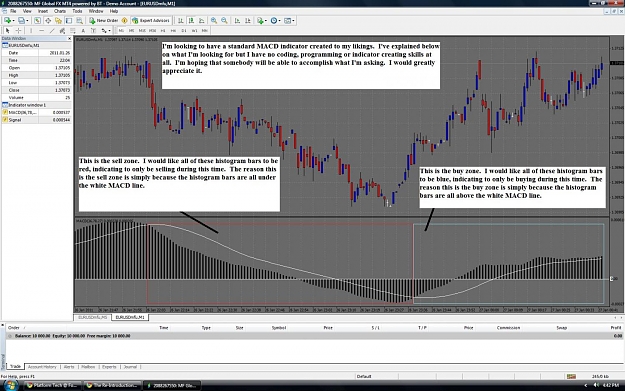Select the Fibonacci retracement tool
The height and width of the screenshot is (391, 625).
73,30
